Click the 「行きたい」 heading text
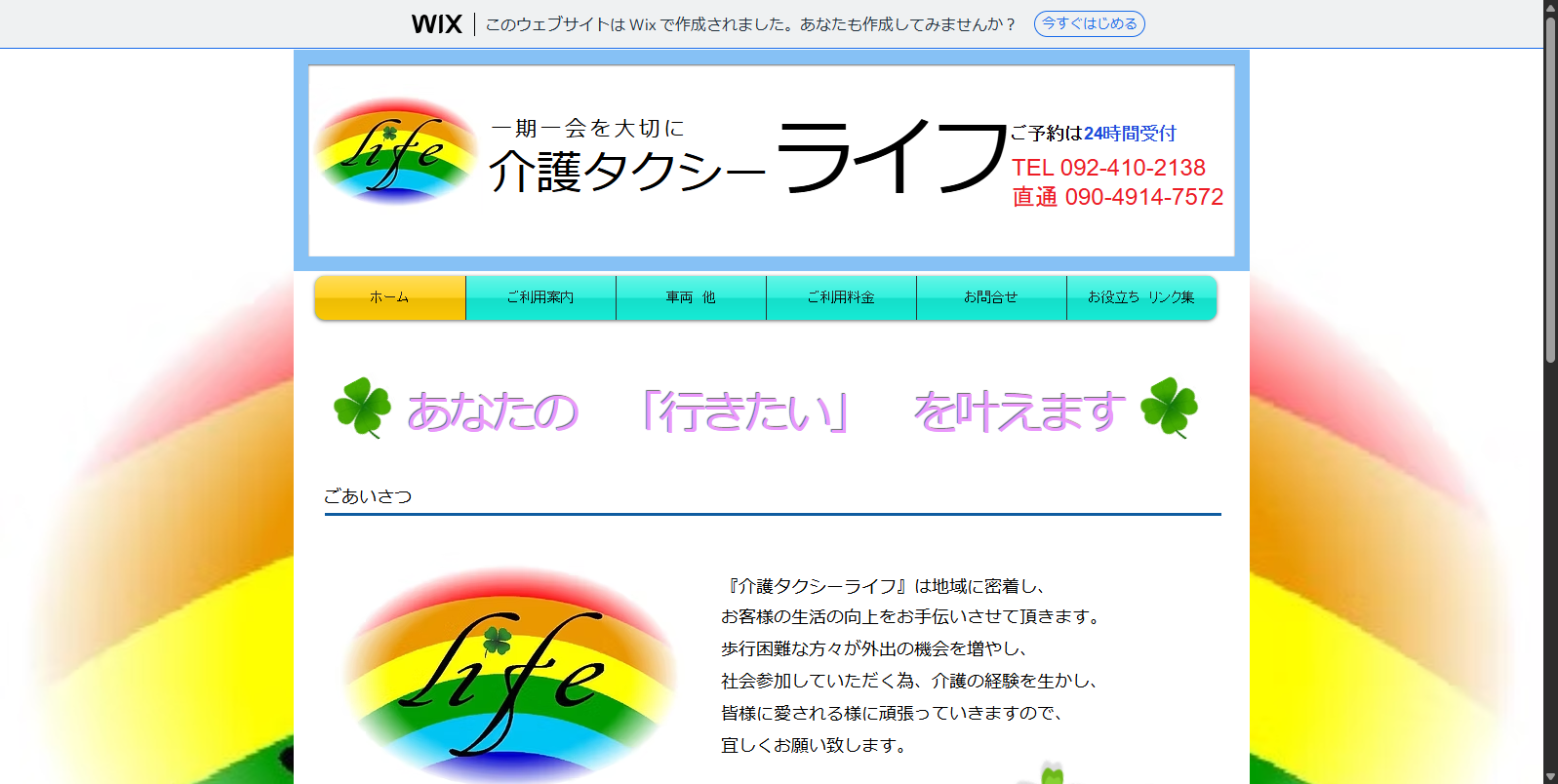The height and width of the screenshot is (784, 1558). 745,412
